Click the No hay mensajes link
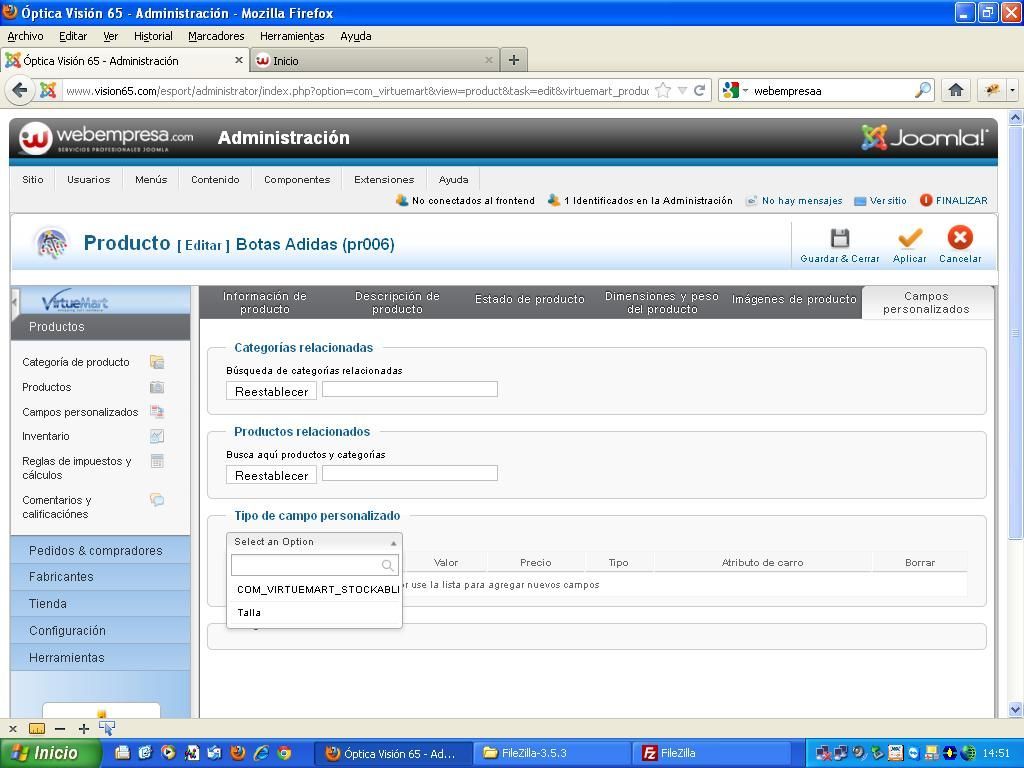Viewport: 1024px width, 768px height. [794, 200]
